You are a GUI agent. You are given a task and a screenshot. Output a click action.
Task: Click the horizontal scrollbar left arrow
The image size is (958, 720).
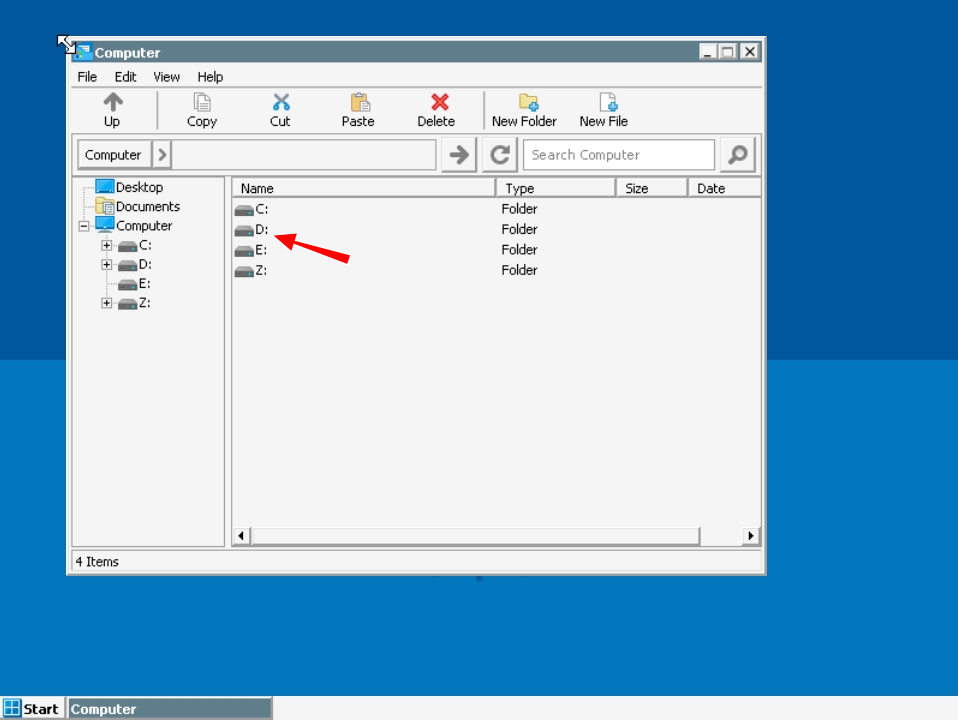241,536
